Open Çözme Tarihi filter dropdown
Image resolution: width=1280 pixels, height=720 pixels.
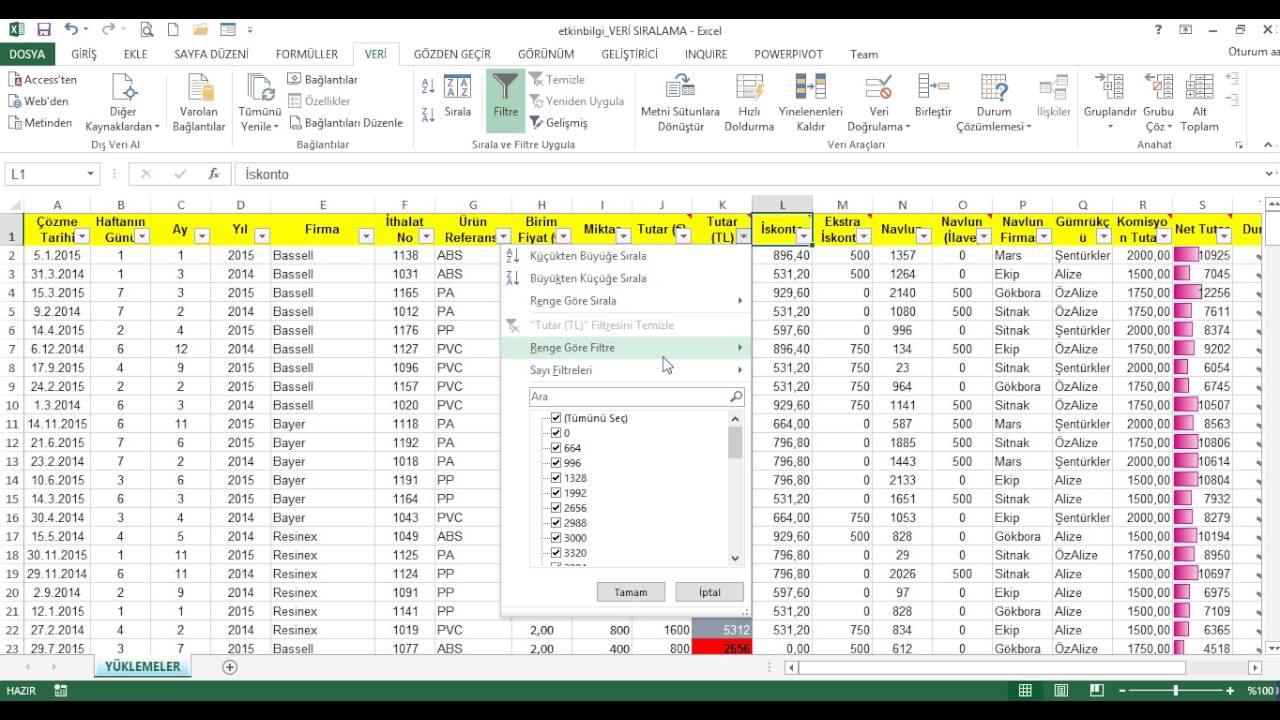[x=82, y=237]
